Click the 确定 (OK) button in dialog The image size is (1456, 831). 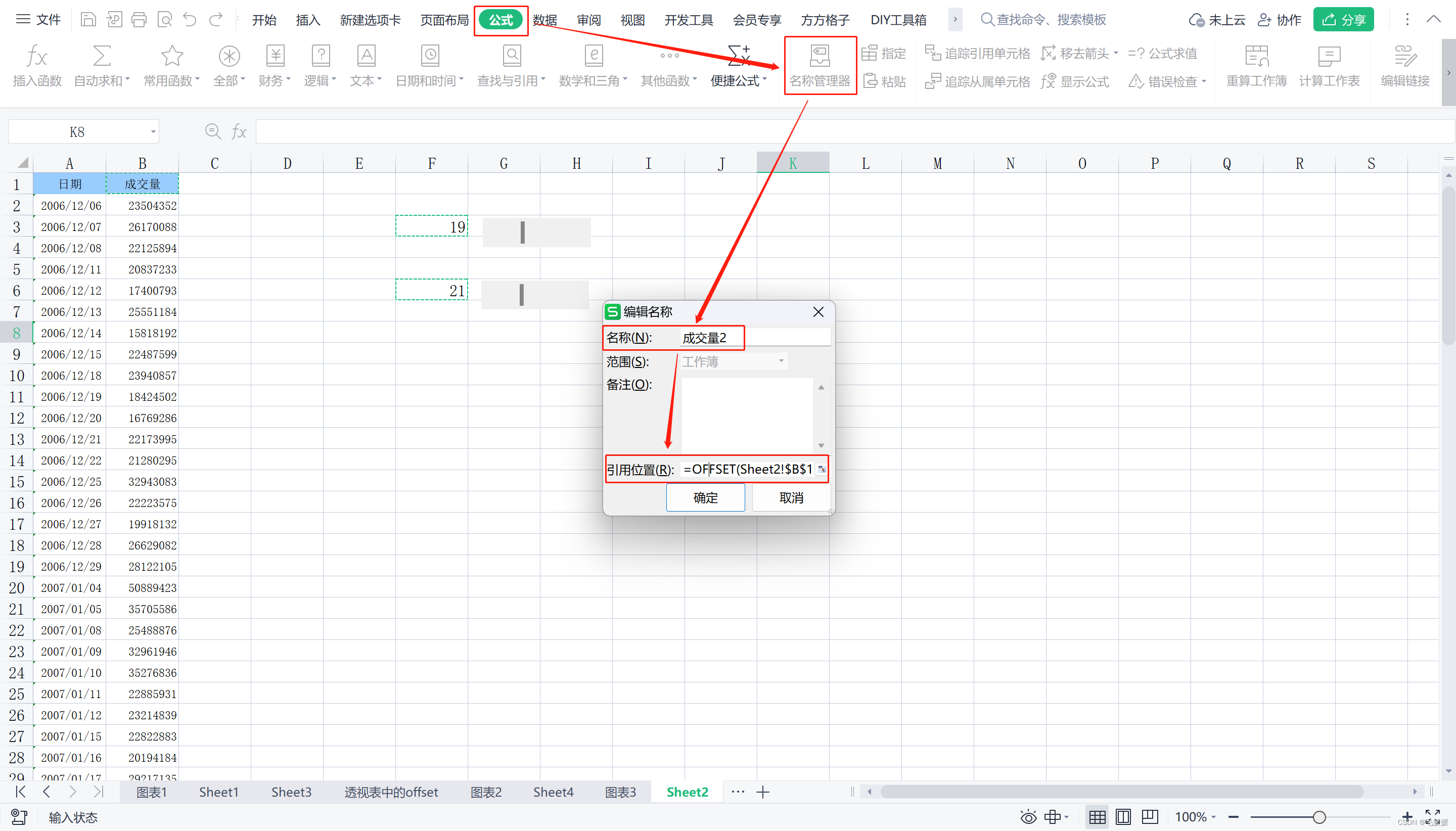705,498
